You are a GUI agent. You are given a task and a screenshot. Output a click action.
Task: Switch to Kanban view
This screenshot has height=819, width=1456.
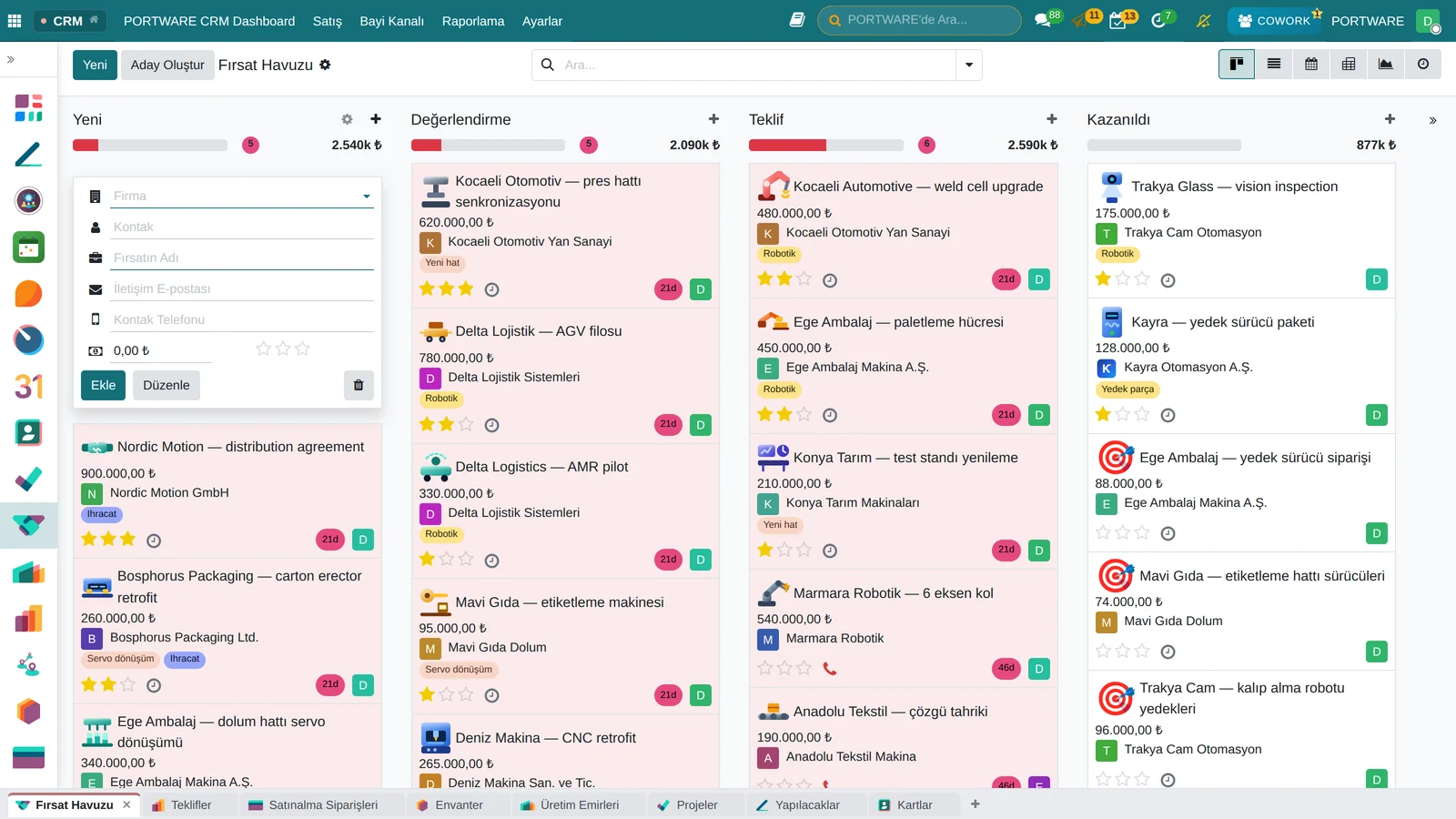(1237, 64)
